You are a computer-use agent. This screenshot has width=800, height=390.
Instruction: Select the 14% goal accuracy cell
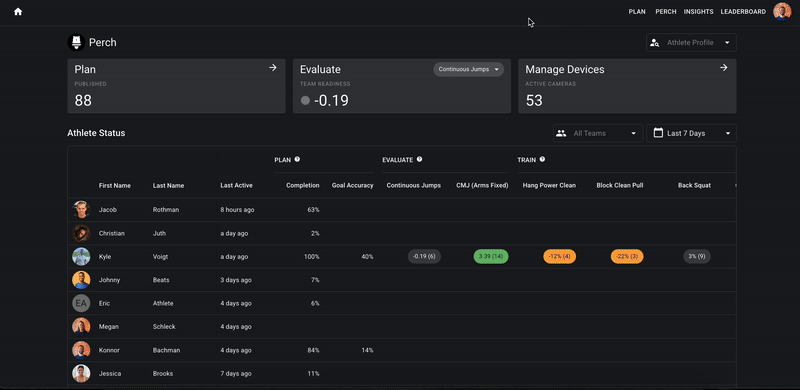pos(367,350)
